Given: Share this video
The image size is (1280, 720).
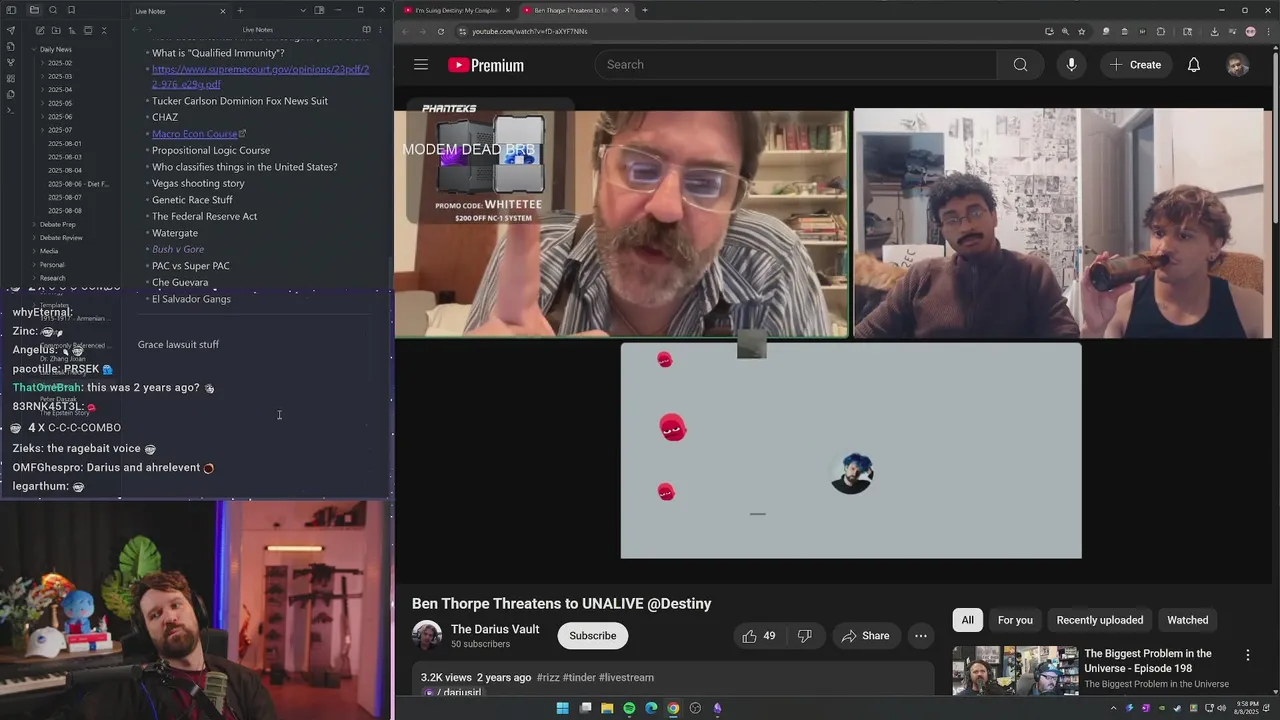Looking at the screenshot, I should point(866,636).
